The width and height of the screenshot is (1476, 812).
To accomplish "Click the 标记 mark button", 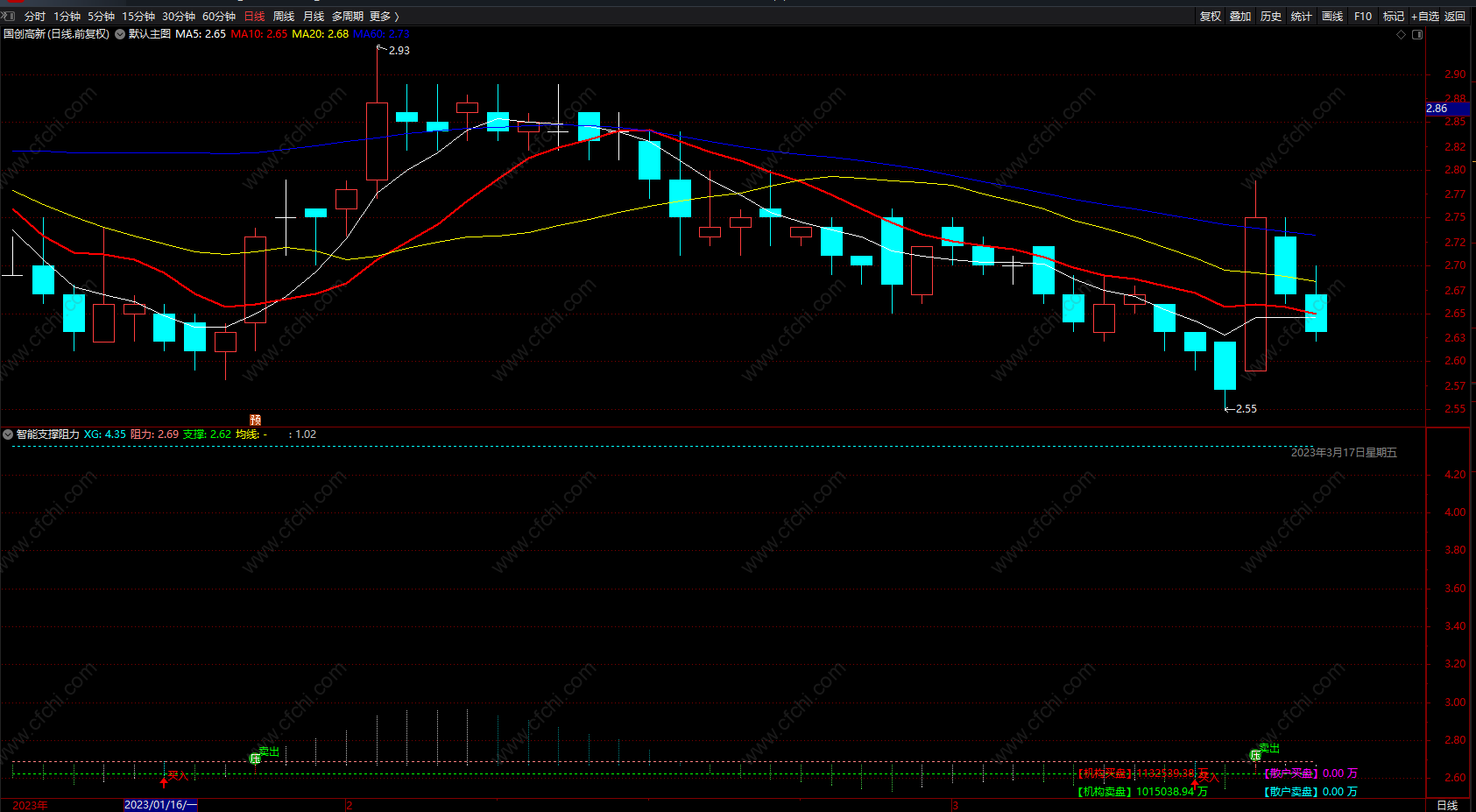I will point(1394,17).
